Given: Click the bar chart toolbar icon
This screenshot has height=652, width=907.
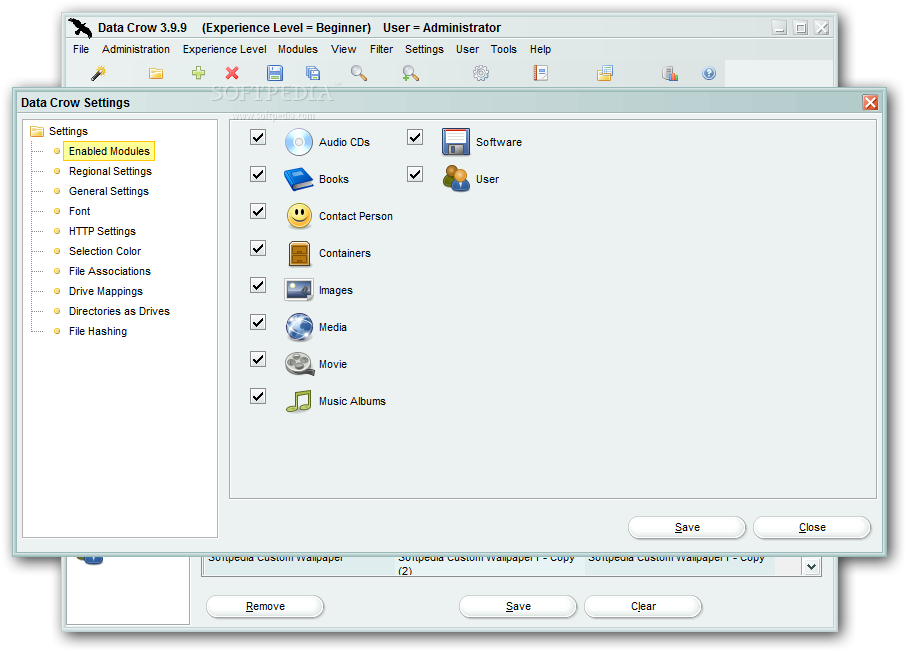Looking at the screenshot, I should [x=670, y=73].
